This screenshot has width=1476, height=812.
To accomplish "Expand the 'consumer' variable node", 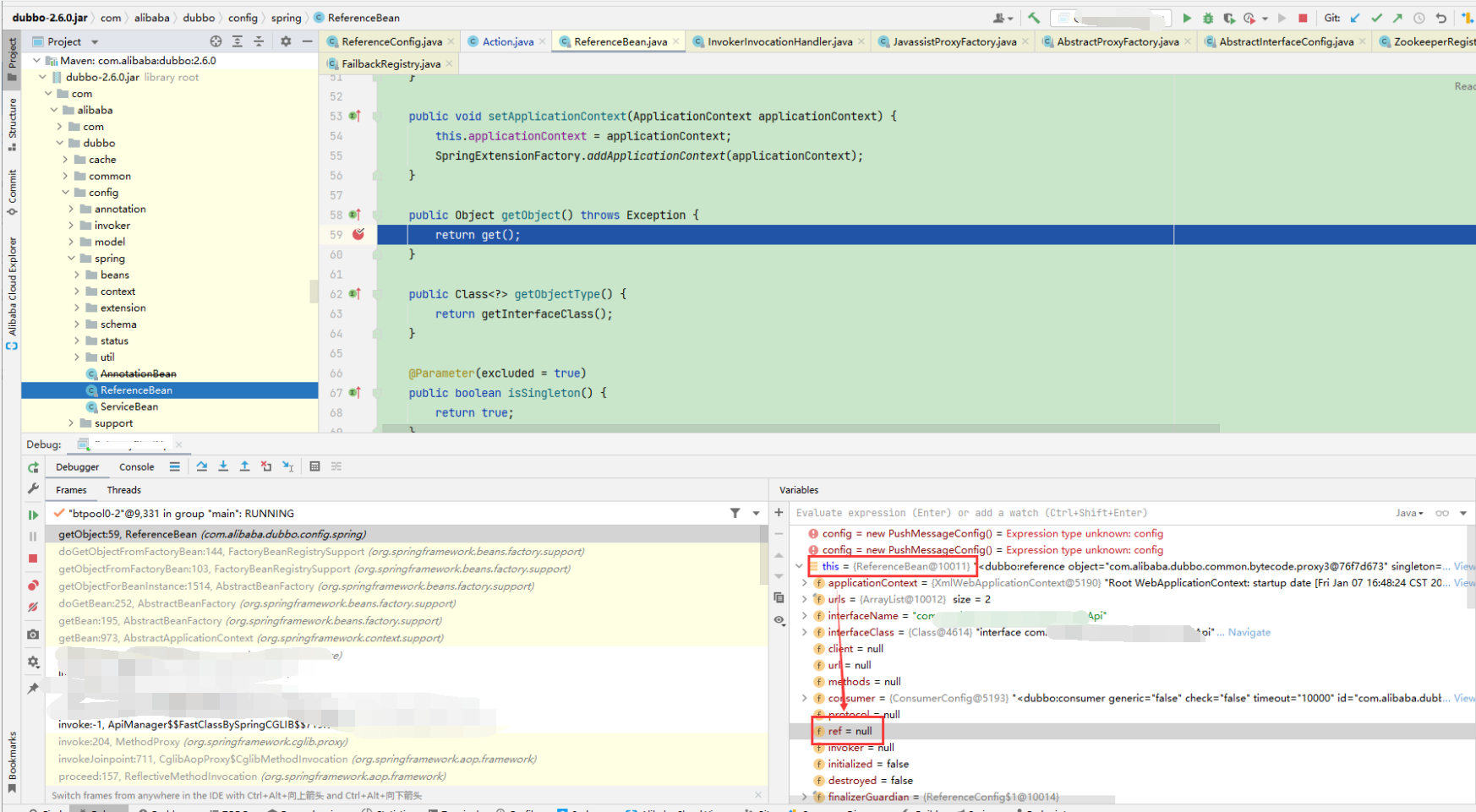I will pyautogui.click(x=804, y=698).
